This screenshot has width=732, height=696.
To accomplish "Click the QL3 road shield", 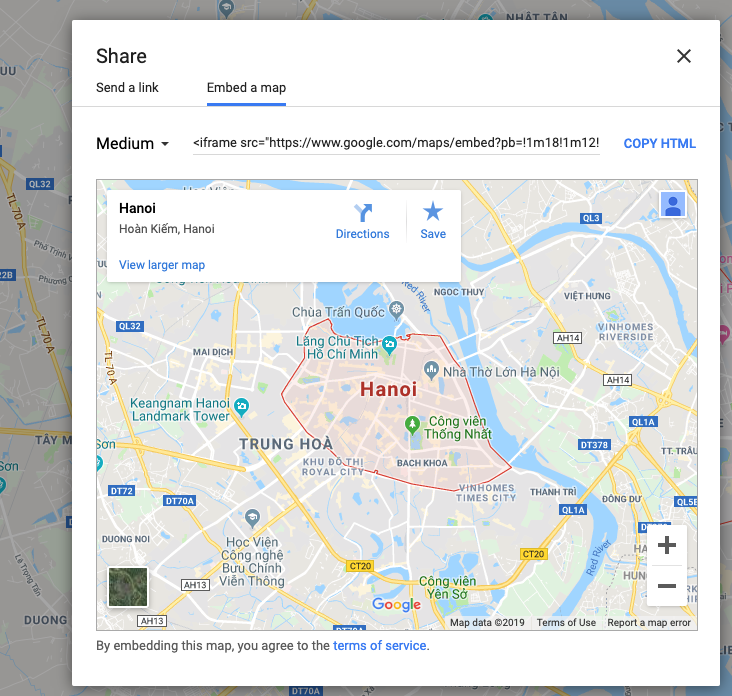I will coord(591,218).
